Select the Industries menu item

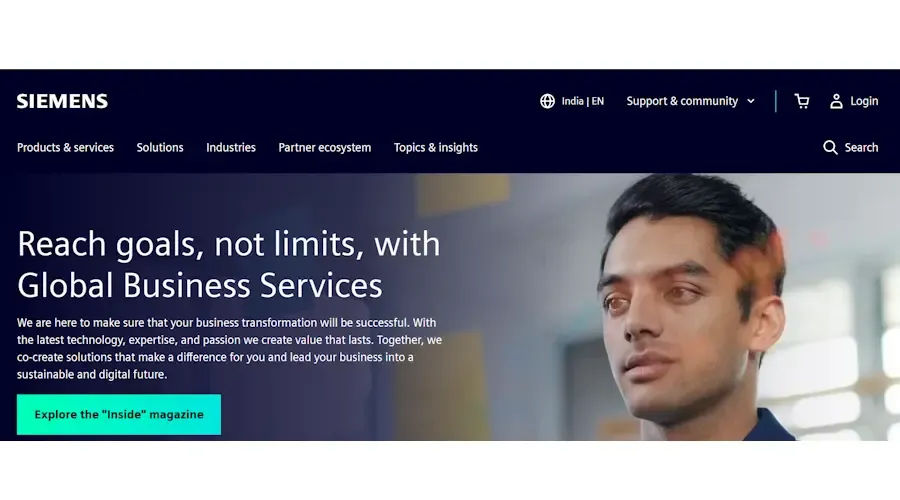231,148
